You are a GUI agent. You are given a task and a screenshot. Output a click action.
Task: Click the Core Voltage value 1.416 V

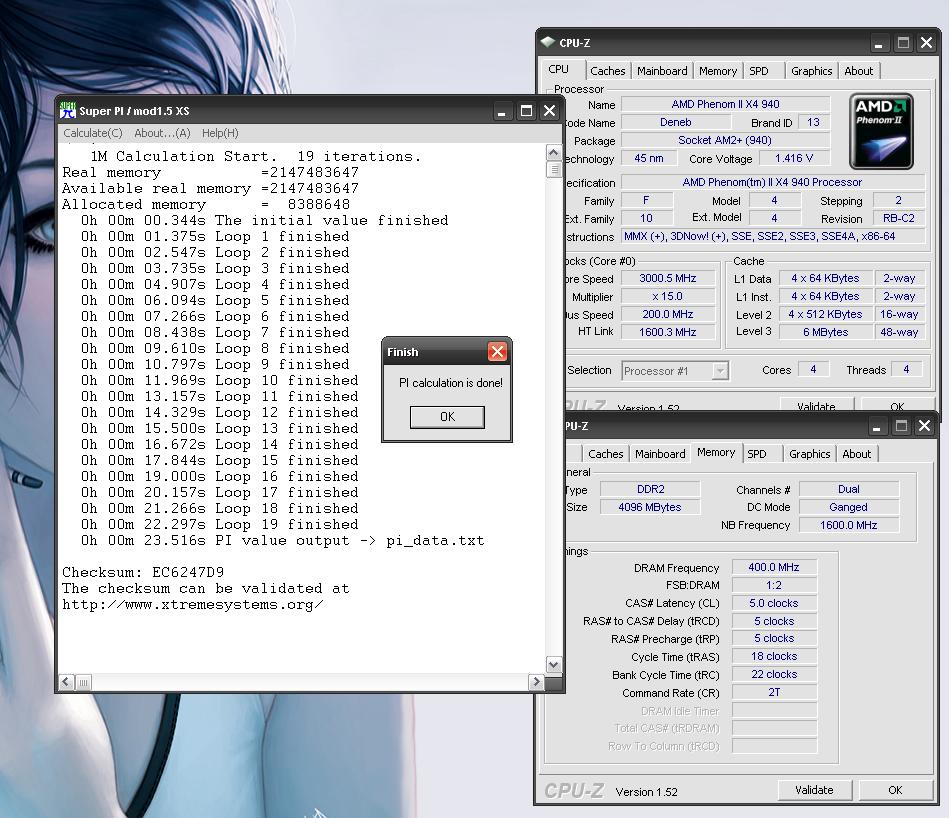coord(793,159)
